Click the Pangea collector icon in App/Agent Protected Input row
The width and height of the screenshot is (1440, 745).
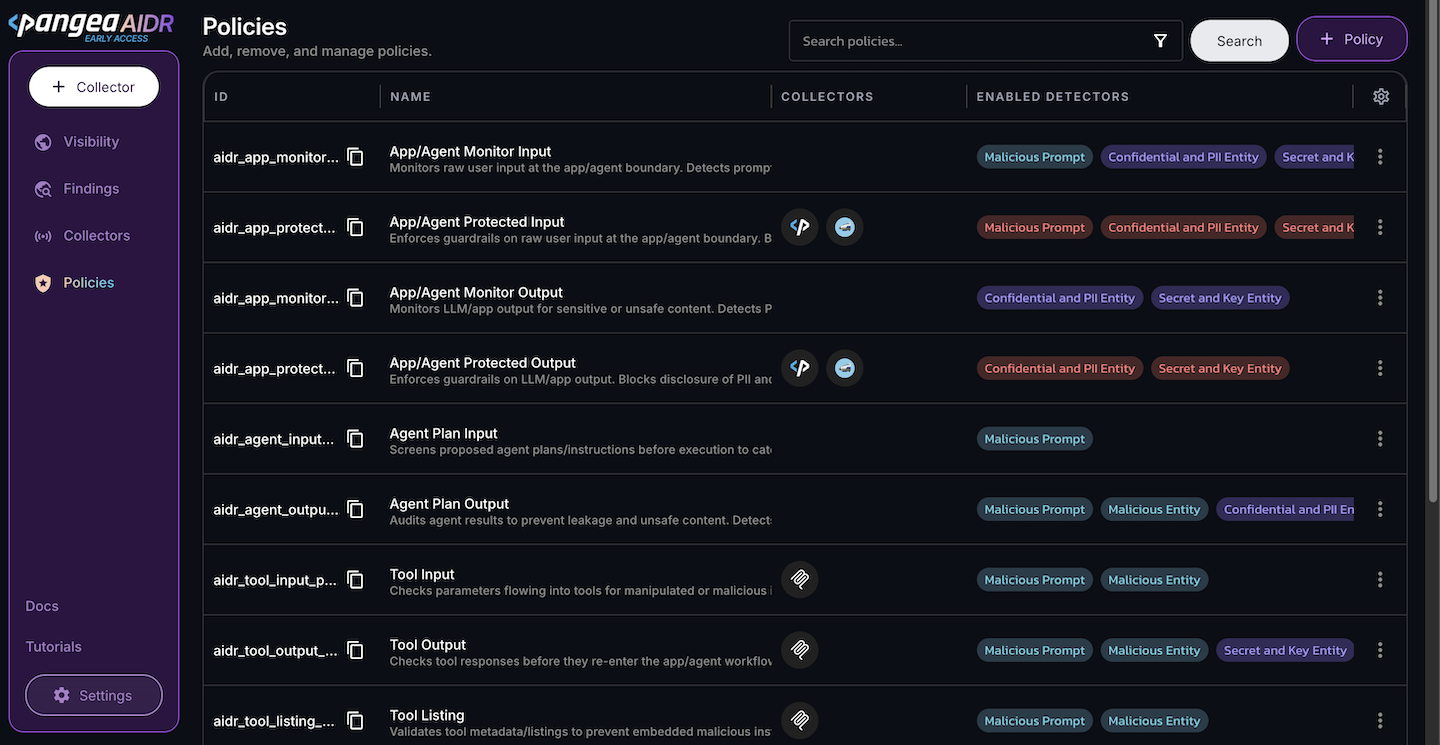[800, 227]
